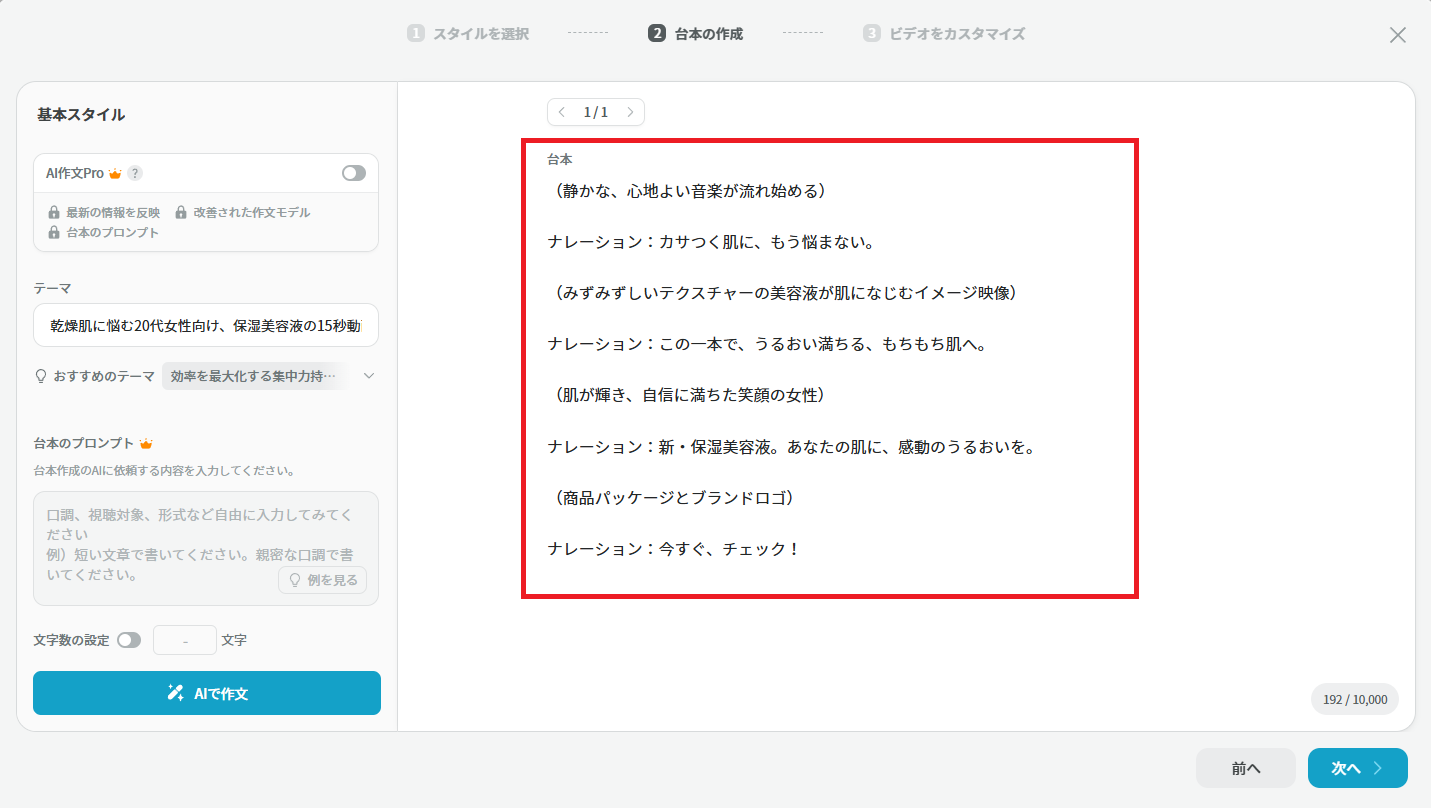Click the 192 / 10,000 character counter
The height and width of the screenshot is (808, 1431).
point(1355,700)
